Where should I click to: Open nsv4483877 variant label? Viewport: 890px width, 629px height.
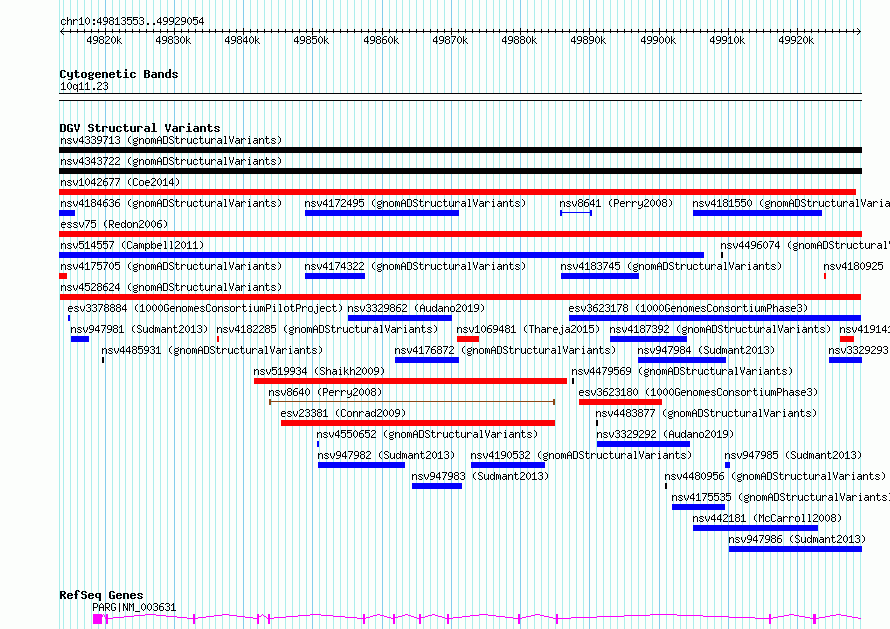706,413
